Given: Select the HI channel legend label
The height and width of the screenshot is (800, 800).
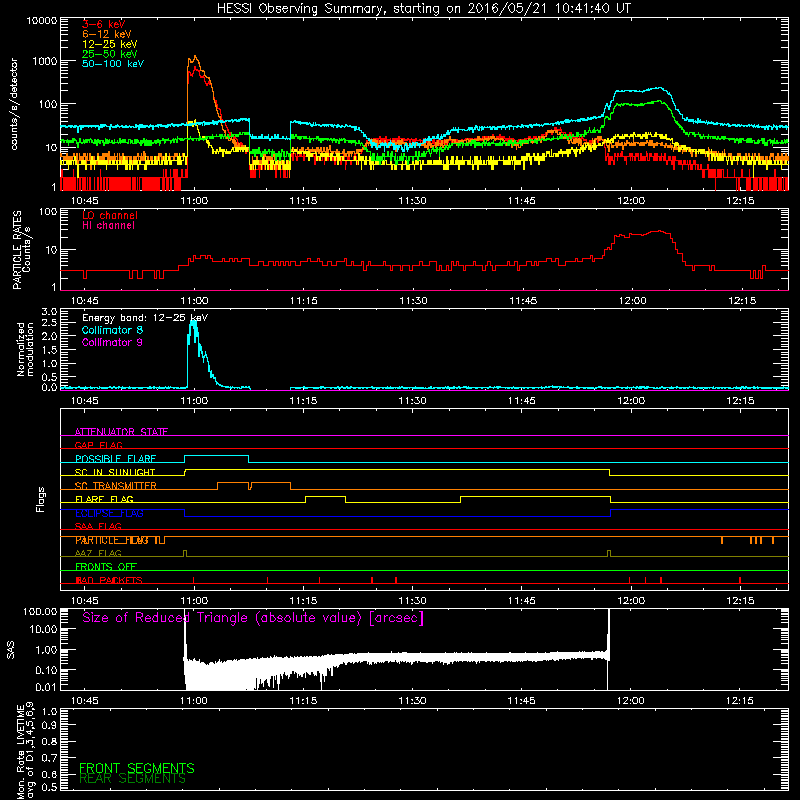Looking at the screenshot, I should point(108,226).
